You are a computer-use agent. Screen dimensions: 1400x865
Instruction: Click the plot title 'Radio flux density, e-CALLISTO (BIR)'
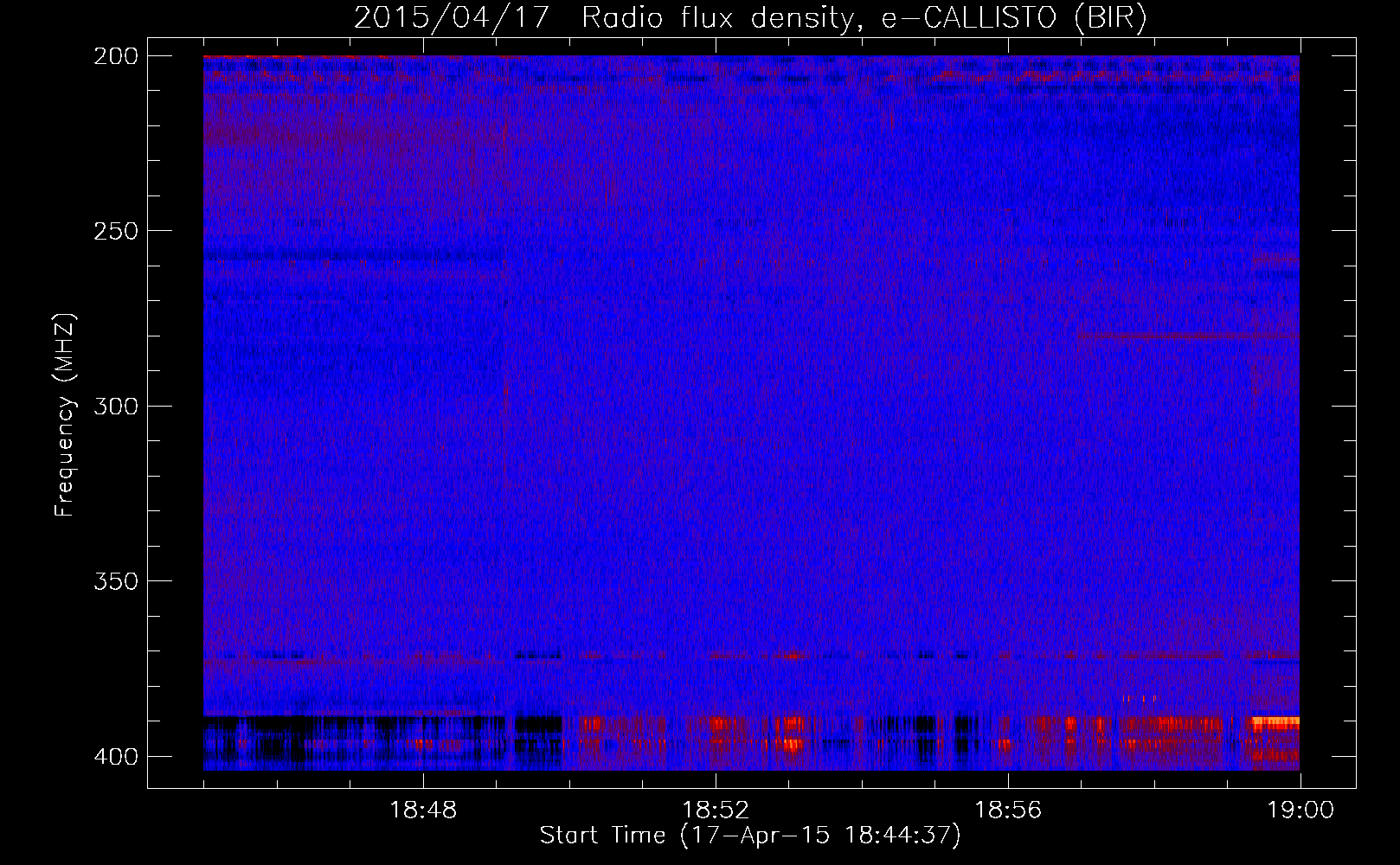(x=864, y=18)
